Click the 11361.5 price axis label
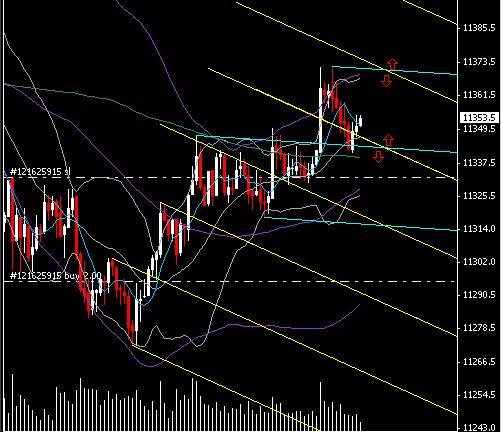Viewport: 501px width, 432px height. point(479,95)
